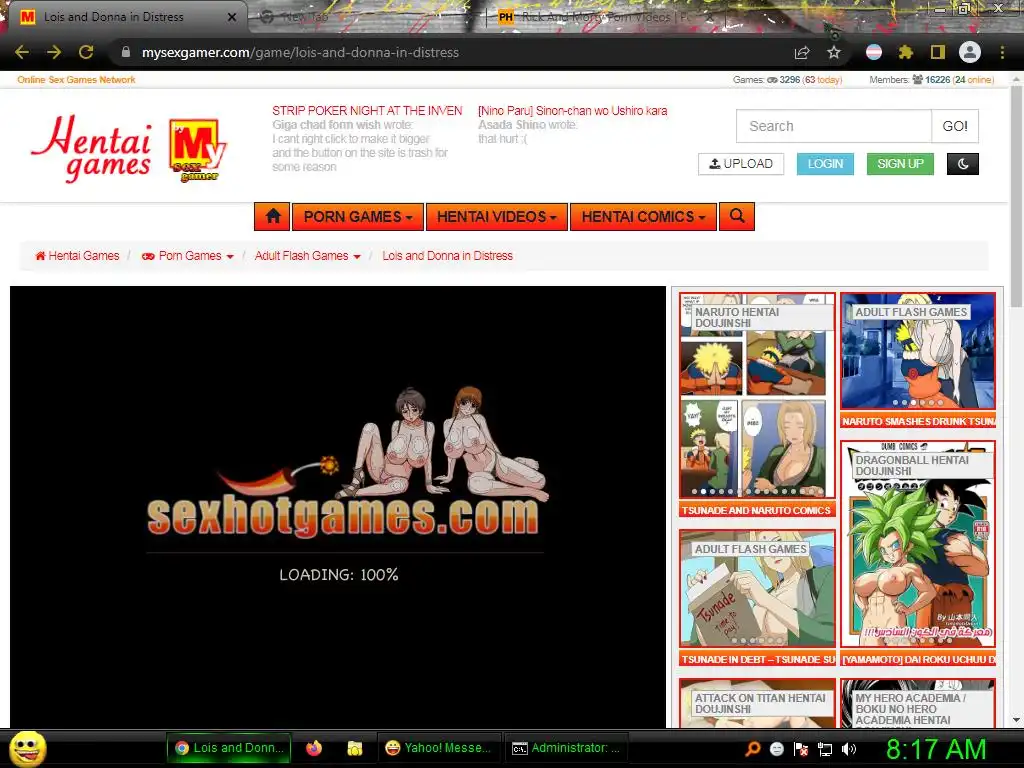Open the Lois and Donna in Distress breadcrumb

pyautogui.click(x=447, y=256)
